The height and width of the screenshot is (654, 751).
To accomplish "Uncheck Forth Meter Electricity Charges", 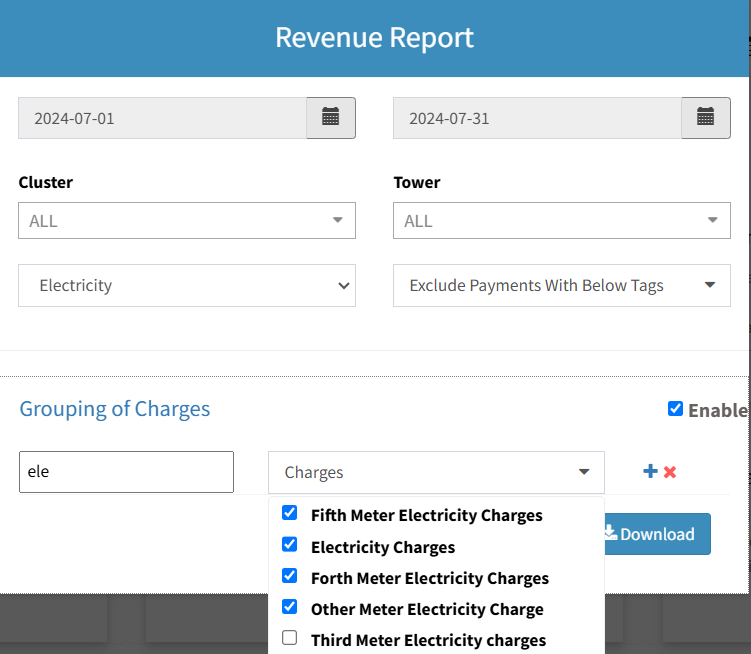I will pos(290,576).
